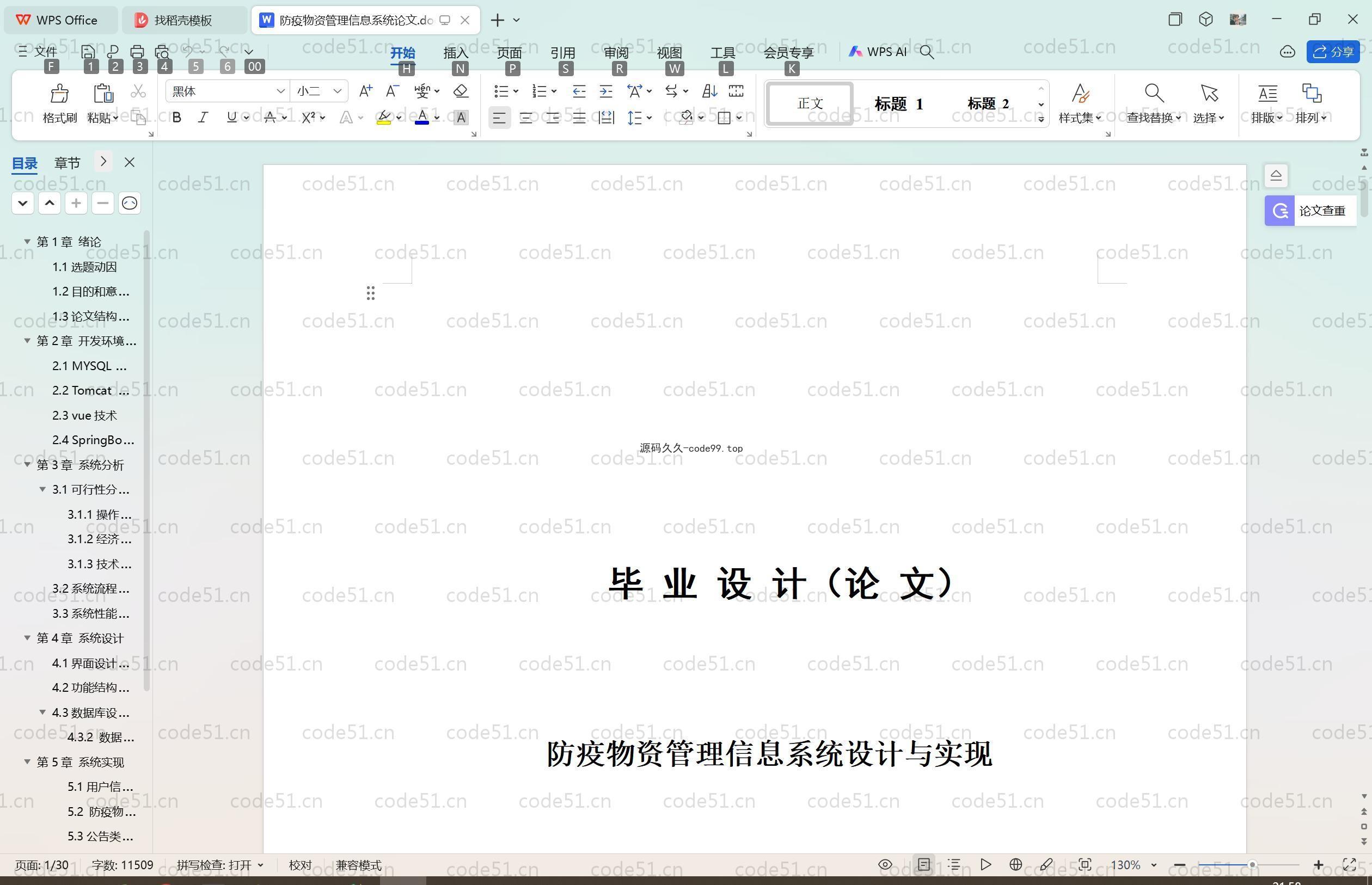
Task: Select outline item 1.1 选题动因
Action: point(84,267)
